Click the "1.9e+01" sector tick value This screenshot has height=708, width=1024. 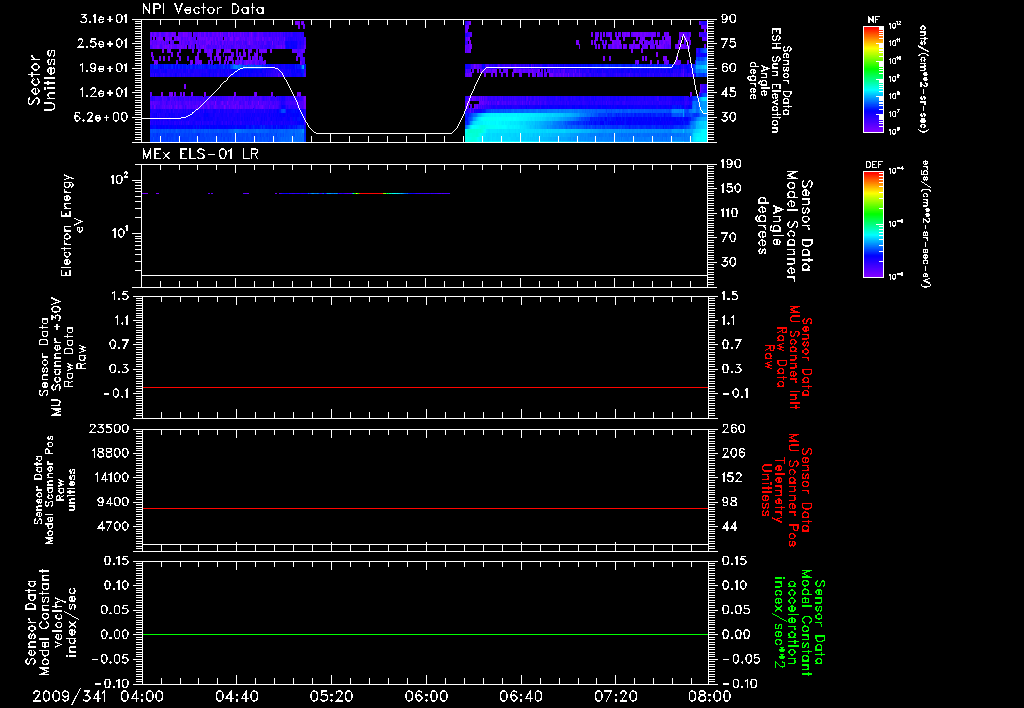point(104,68)
